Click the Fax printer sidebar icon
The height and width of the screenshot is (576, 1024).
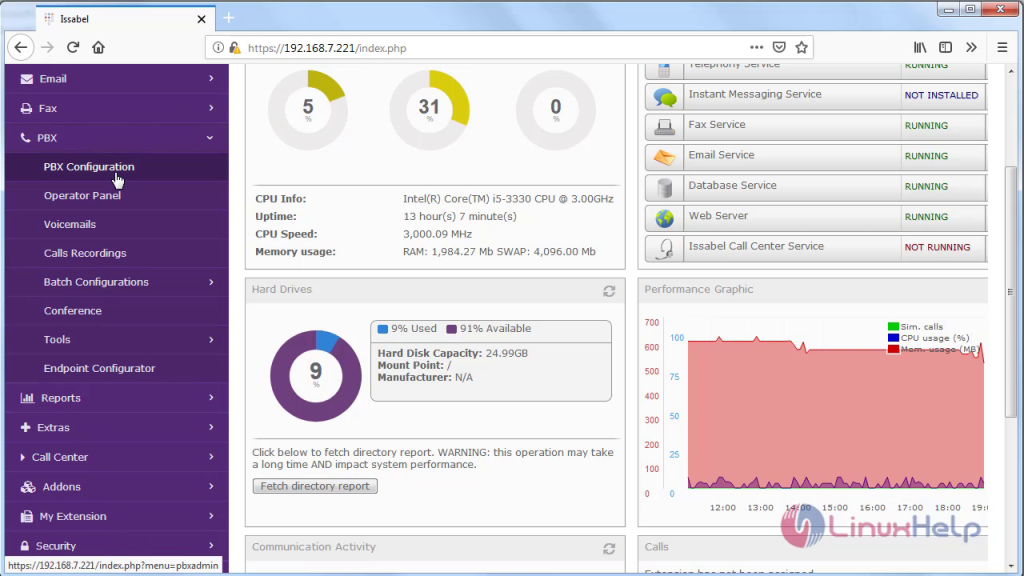tap(26, 108)
